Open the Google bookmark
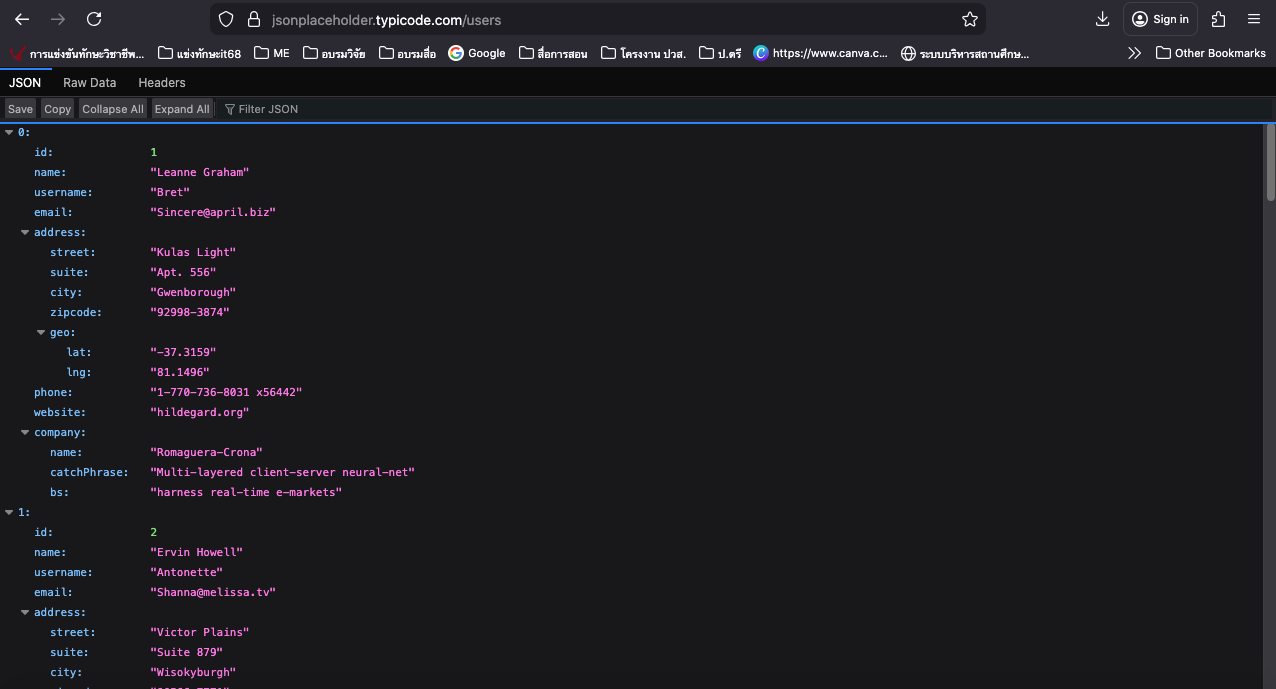 click(x=477, y=53)
